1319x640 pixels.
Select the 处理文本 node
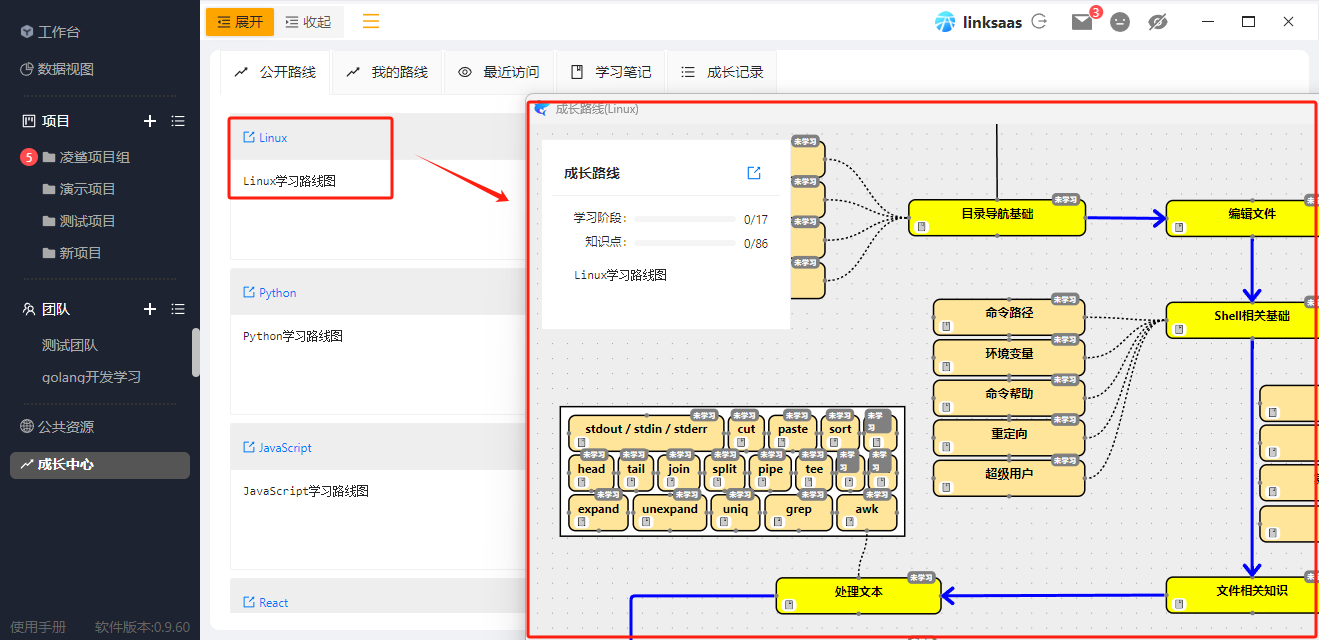pos(858,595)
